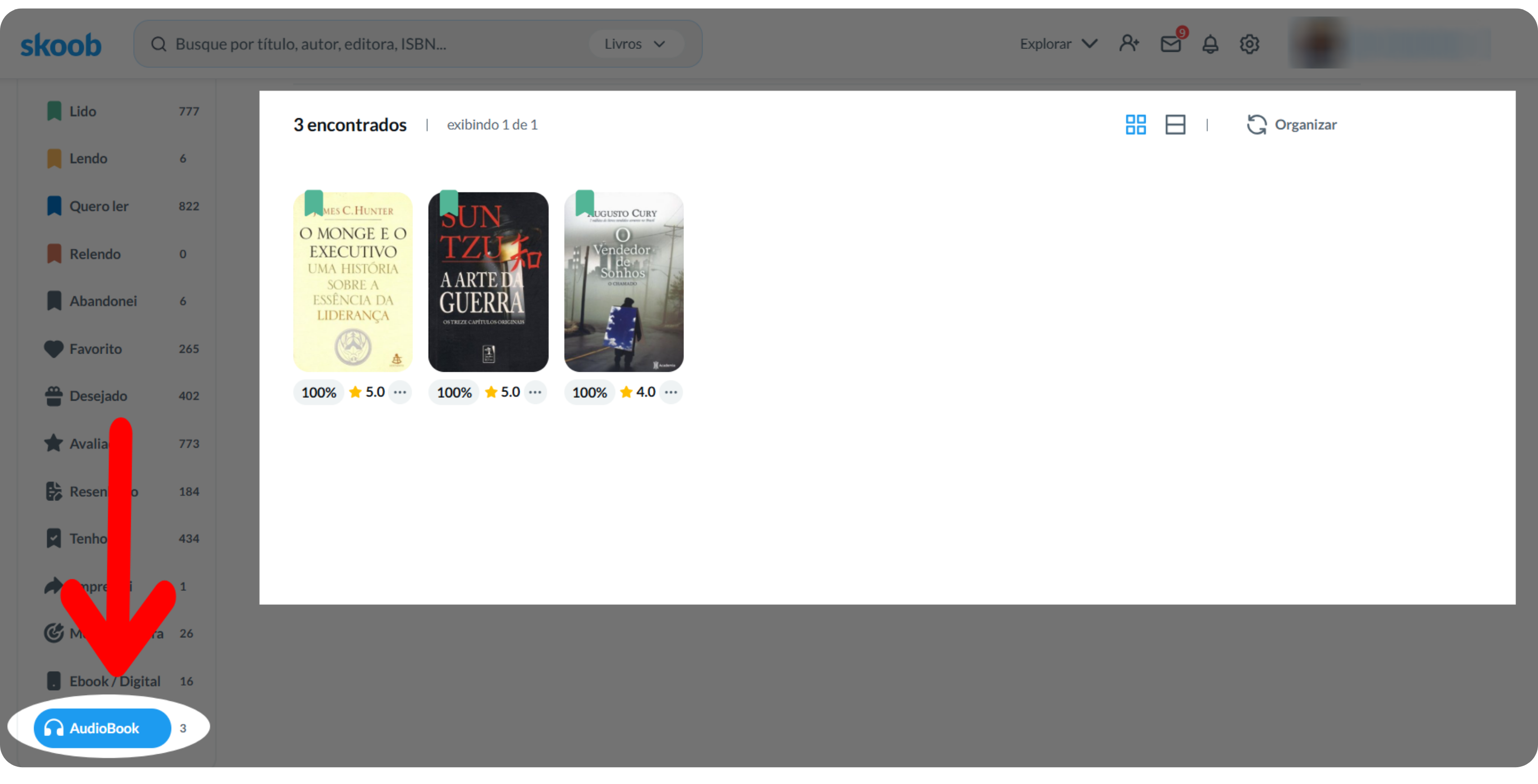1538x784 pixels.
Task: Click the Lido count 777
Action: tap(189, 111)
